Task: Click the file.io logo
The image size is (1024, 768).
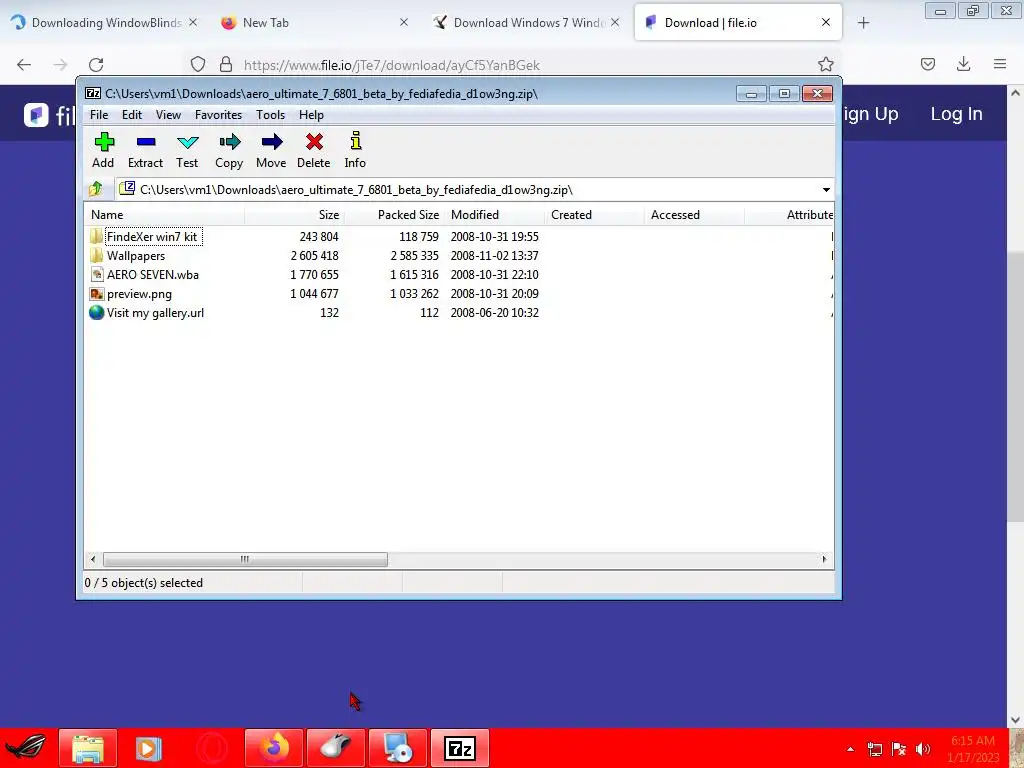Action: [50, 115]
